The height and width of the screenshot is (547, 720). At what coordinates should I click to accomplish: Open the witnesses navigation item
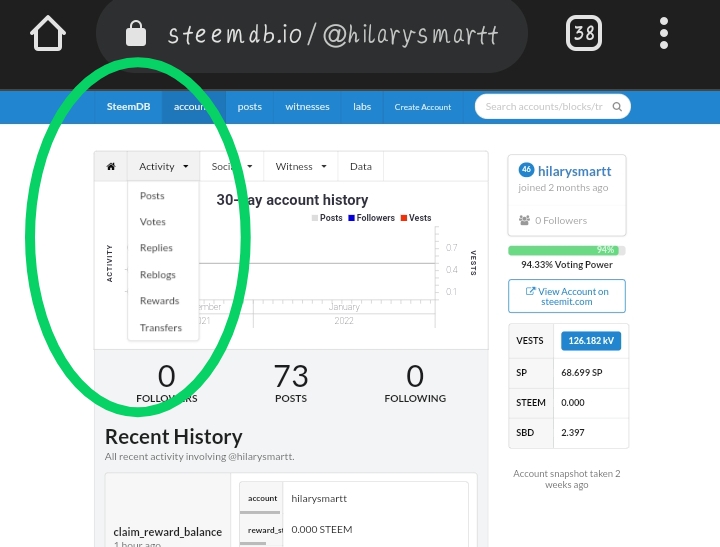pyautogui.click(x=307, y=107)
